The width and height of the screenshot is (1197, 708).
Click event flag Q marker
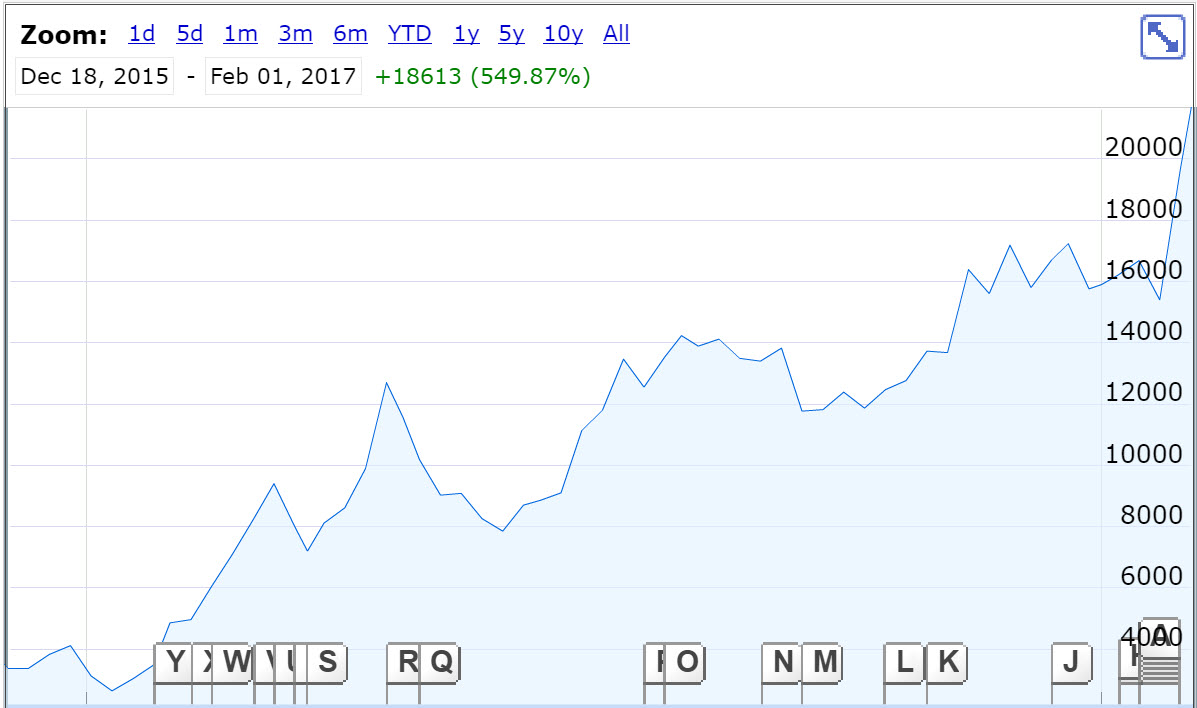click(441, 662)
